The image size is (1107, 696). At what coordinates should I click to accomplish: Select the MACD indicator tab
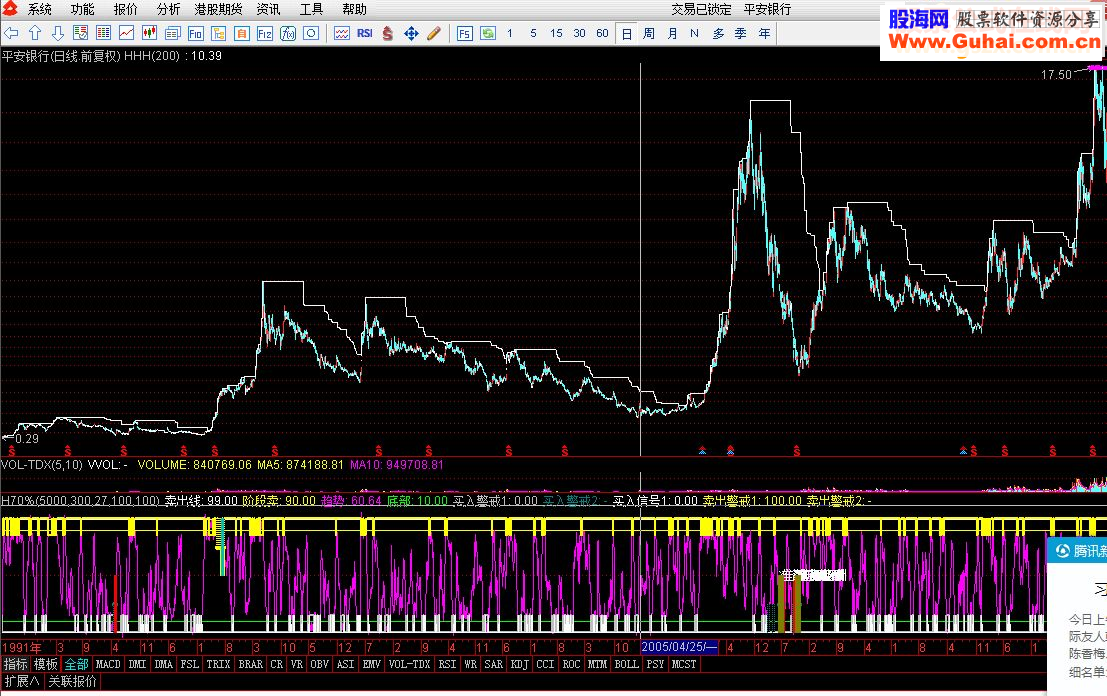pos(108,664)
